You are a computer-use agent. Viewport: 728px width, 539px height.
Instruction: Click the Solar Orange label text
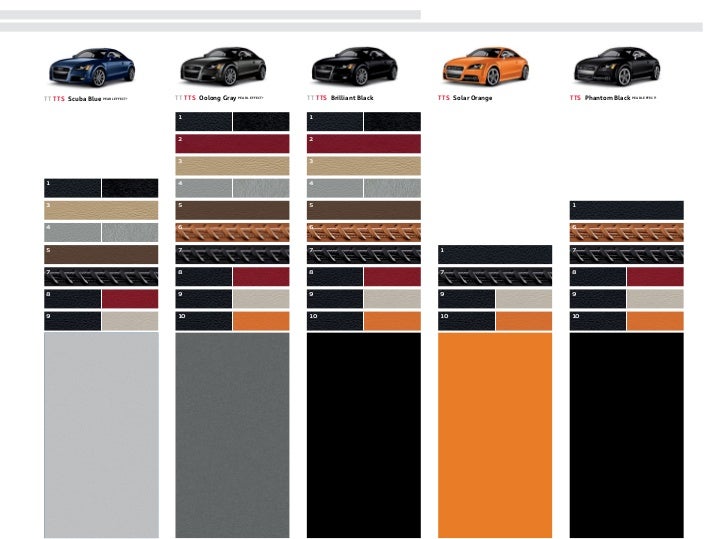point(472,98)
